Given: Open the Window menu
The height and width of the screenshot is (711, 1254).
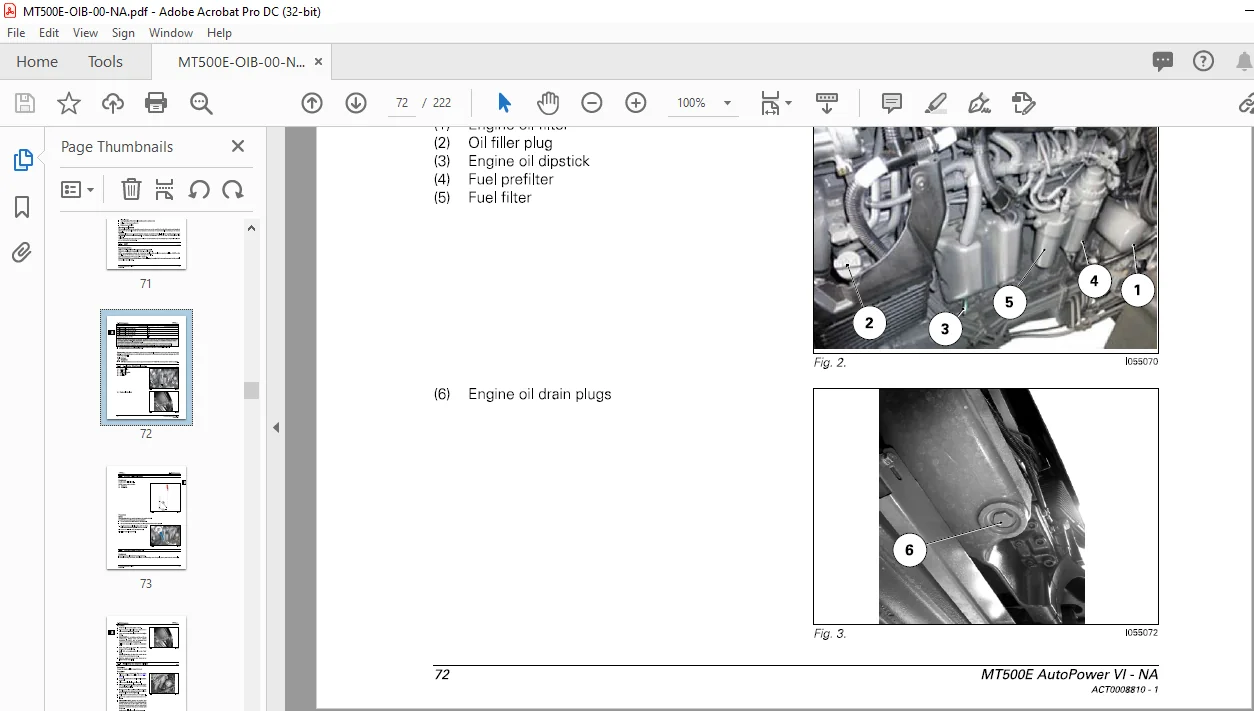Looking at the screenshot, I should pyautogui.click(x=171, y=33).
